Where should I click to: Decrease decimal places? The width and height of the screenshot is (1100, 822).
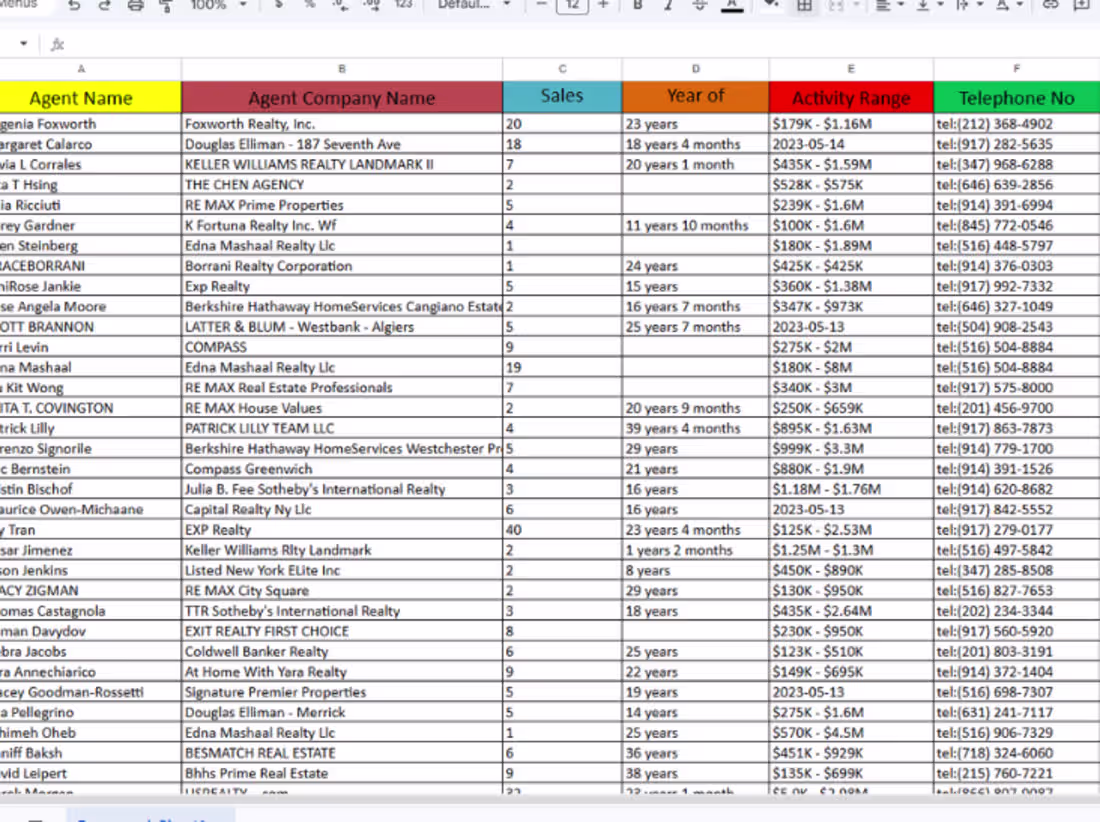click(x=341, y=5)
